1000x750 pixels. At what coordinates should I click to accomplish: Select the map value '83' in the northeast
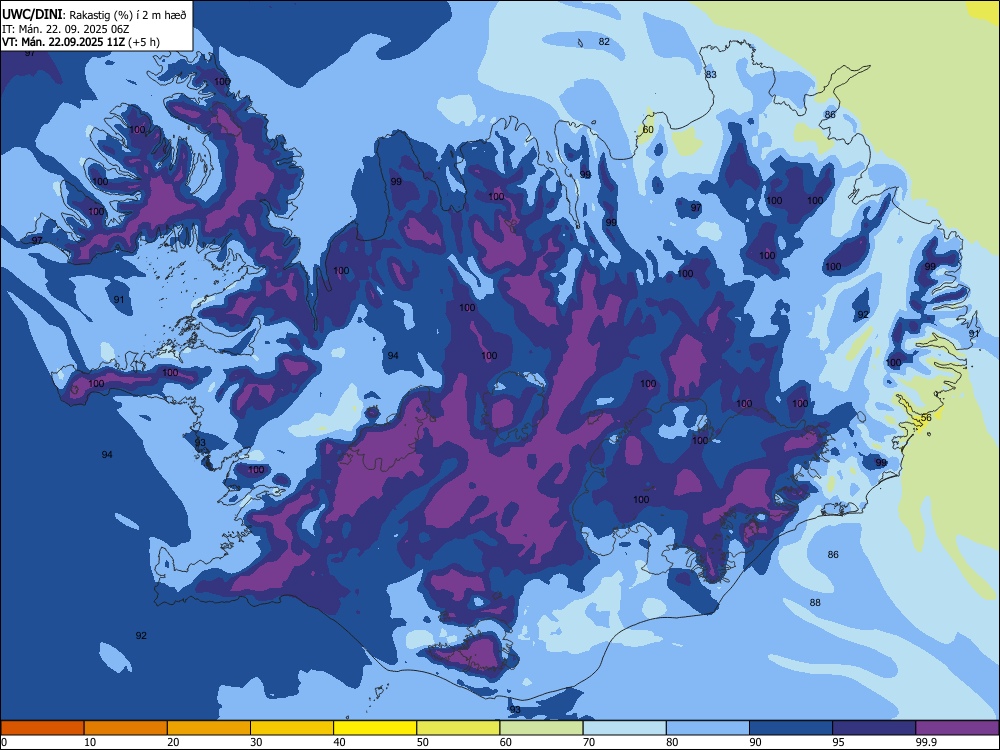pyautogui.click(x=711, y=75)
